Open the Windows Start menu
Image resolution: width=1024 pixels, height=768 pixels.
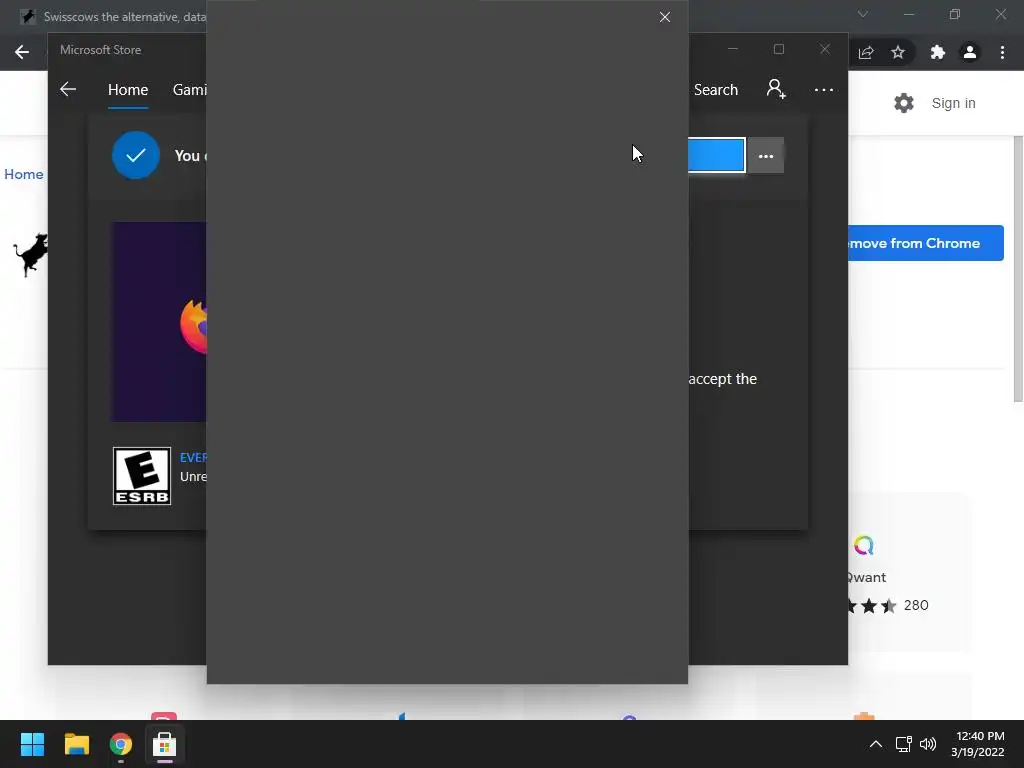(32, 744)
